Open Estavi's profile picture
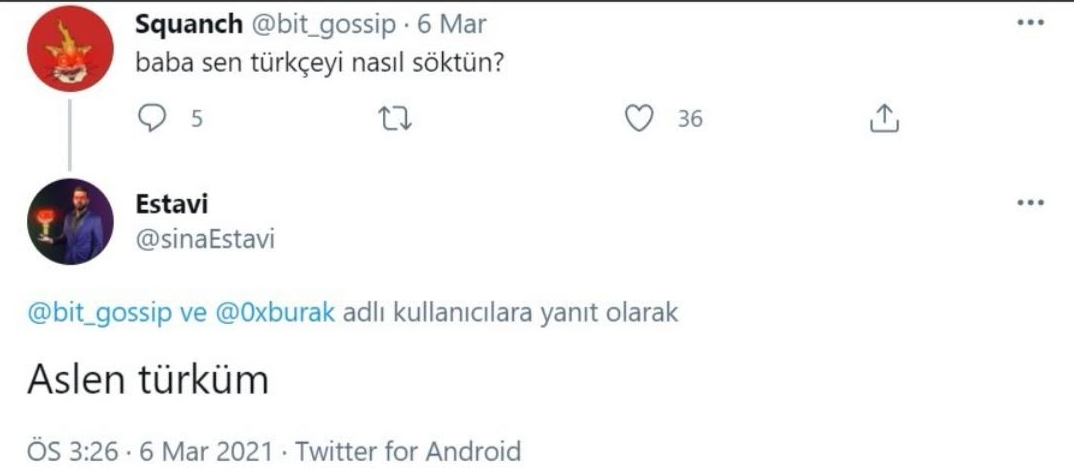 69,221
